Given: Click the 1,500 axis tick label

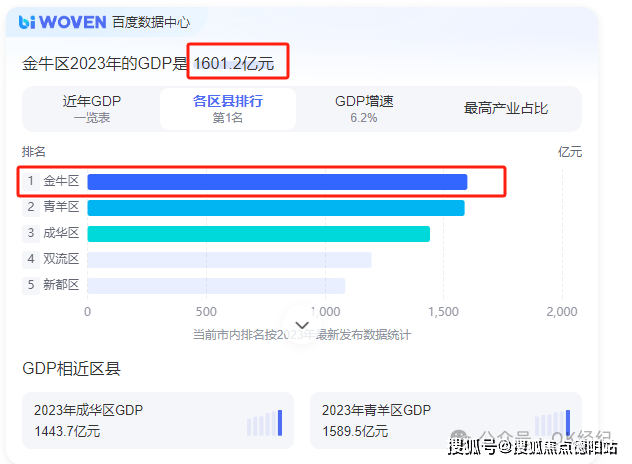Looking at the screenshot, I should point(443,312).
